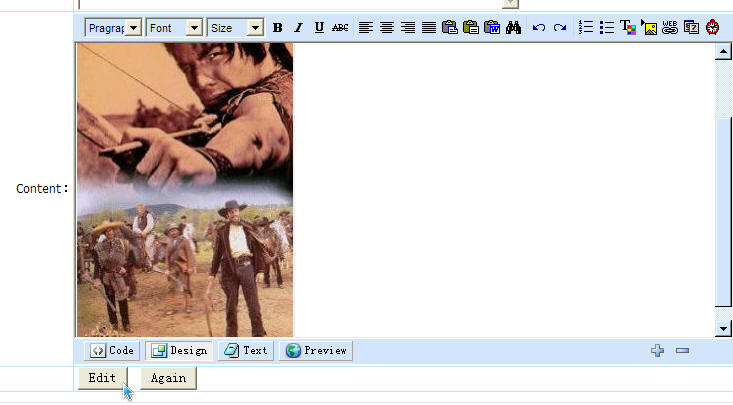Open the Paragraph format dropdown

113,28
